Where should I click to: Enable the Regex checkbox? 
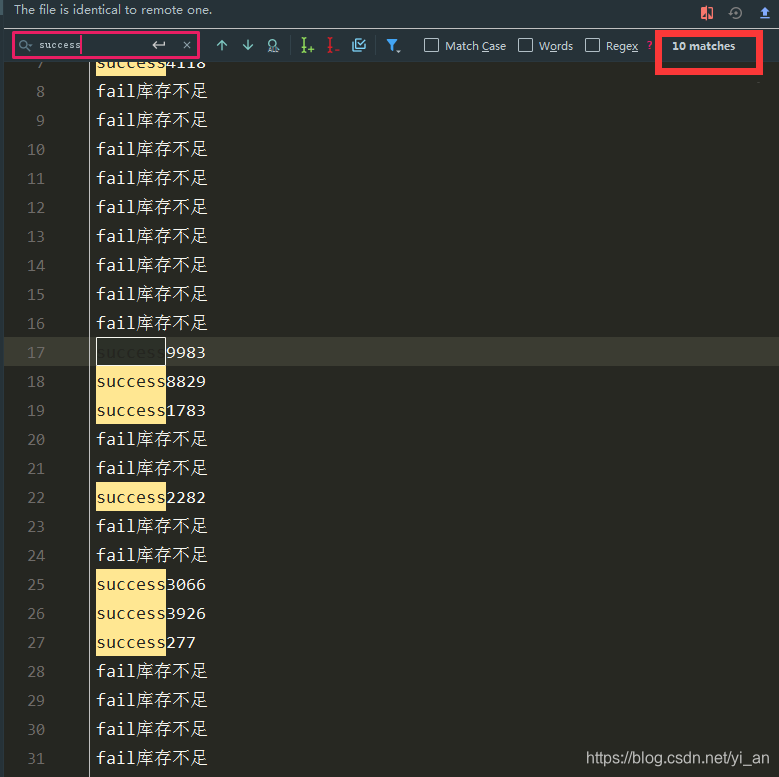pos(592,45)
